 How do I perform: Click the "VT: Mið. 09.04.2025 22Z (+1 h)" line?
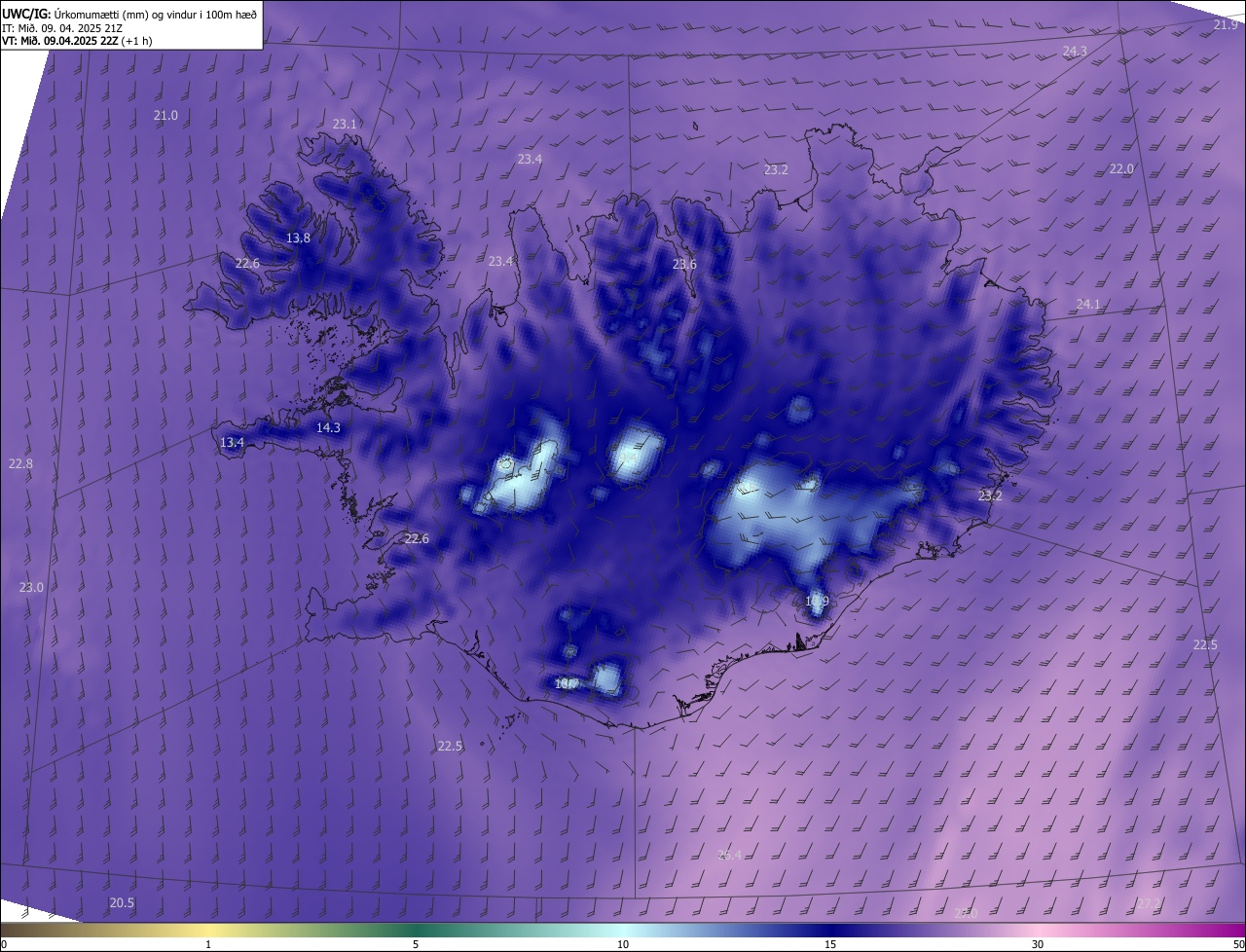(77, 41)
